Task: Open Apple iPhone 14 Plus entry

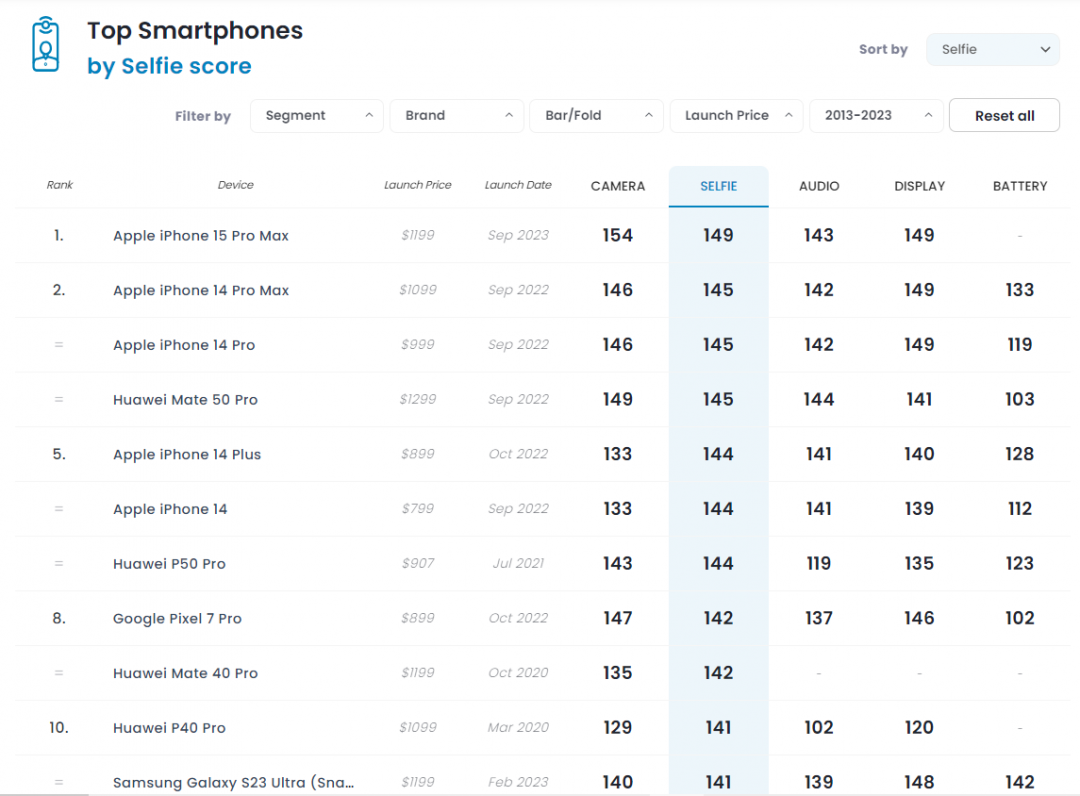Action: [x=187, y=455]
